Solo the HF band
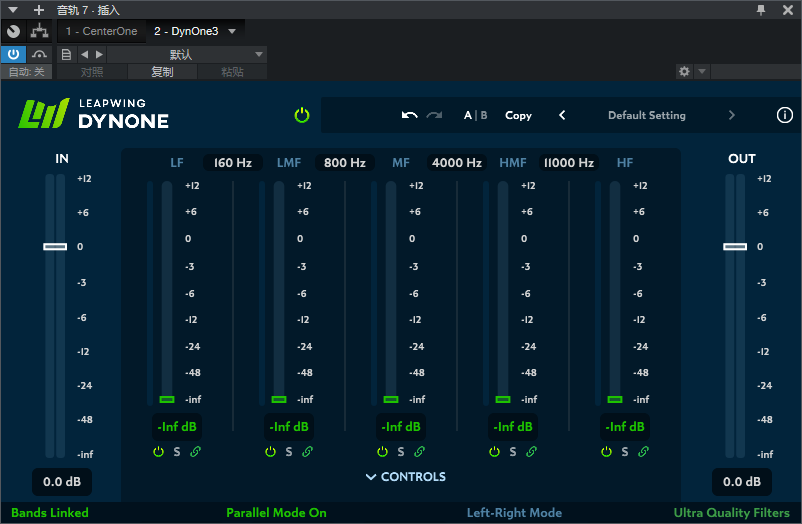The image size is (802, 524). pyautogui.click(x=625, y=451)
